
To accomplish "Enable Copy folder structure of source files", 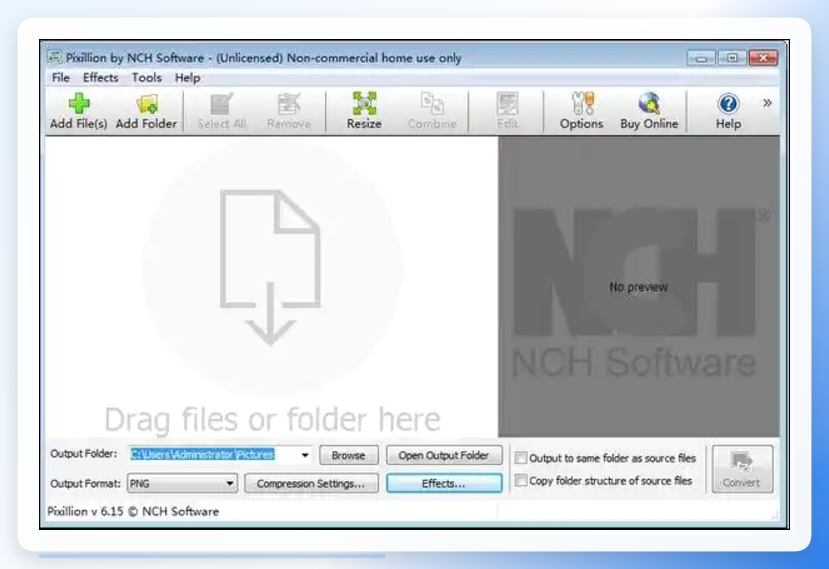I will 521,480.
